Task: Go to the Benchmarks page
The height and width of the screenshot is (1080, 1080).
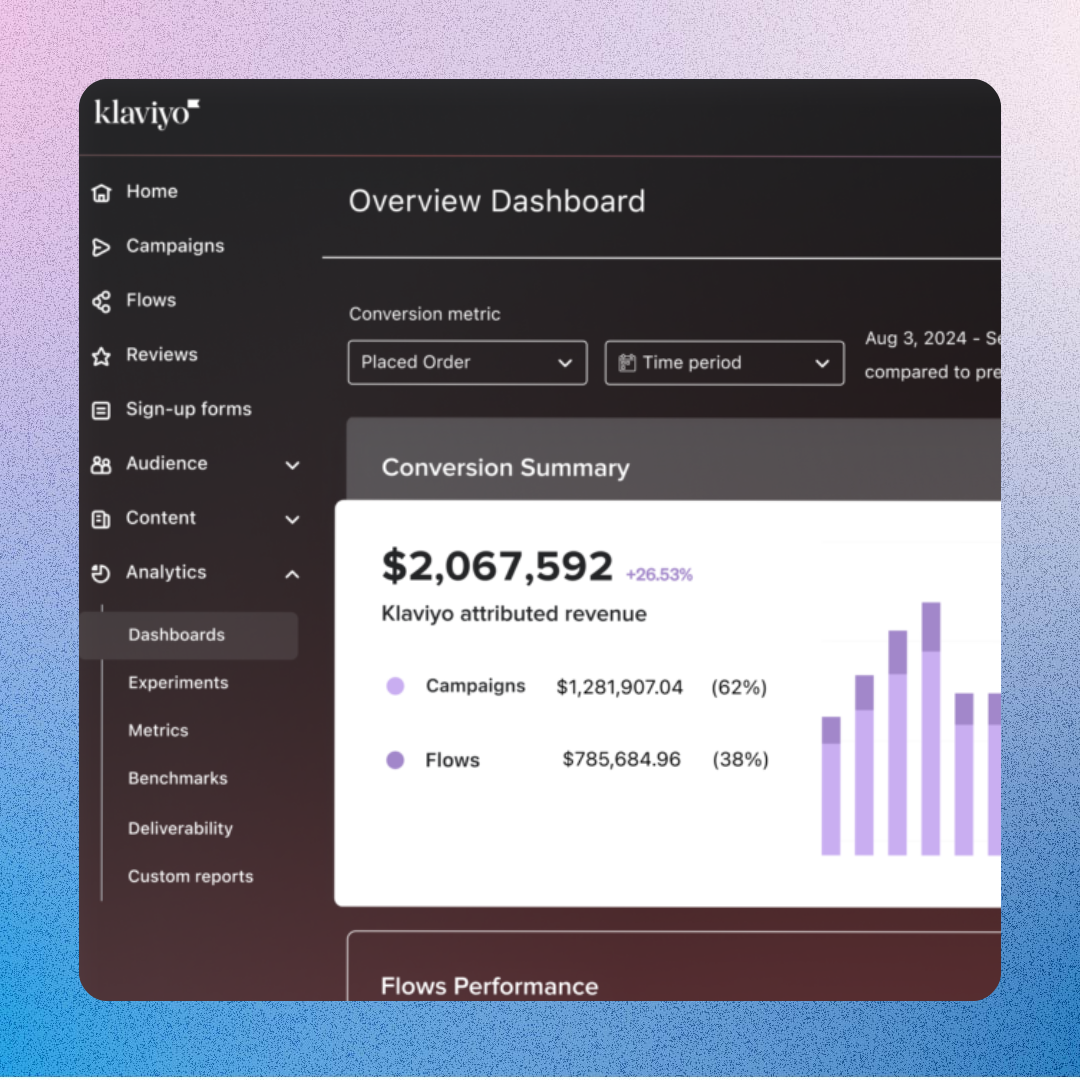Action: 178,778
